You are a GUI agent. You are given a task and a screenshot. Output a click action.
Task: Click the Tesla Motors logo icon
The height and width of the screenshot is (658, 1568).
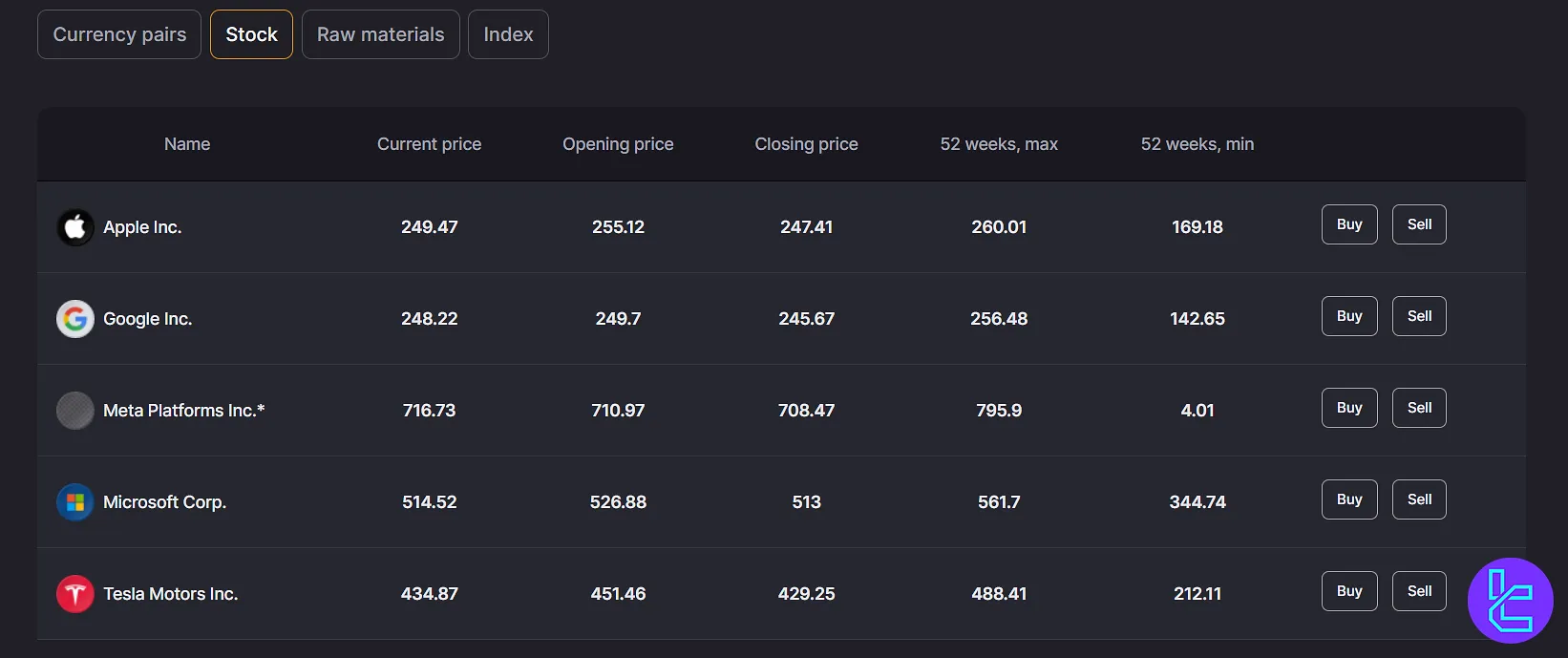[75, 594]
